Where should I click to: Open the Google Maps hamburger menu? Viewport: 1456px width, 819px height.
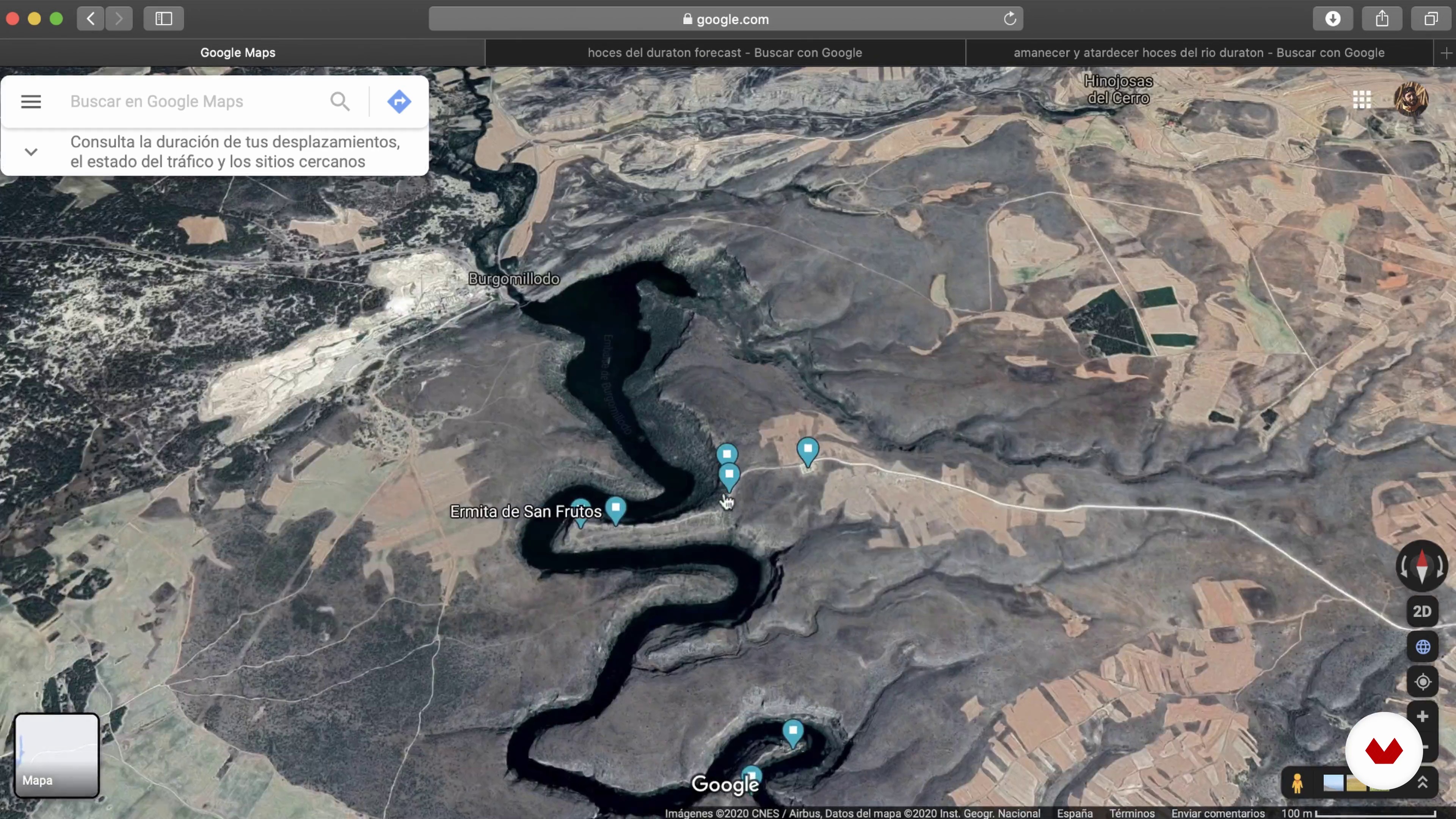click(31, 102)
